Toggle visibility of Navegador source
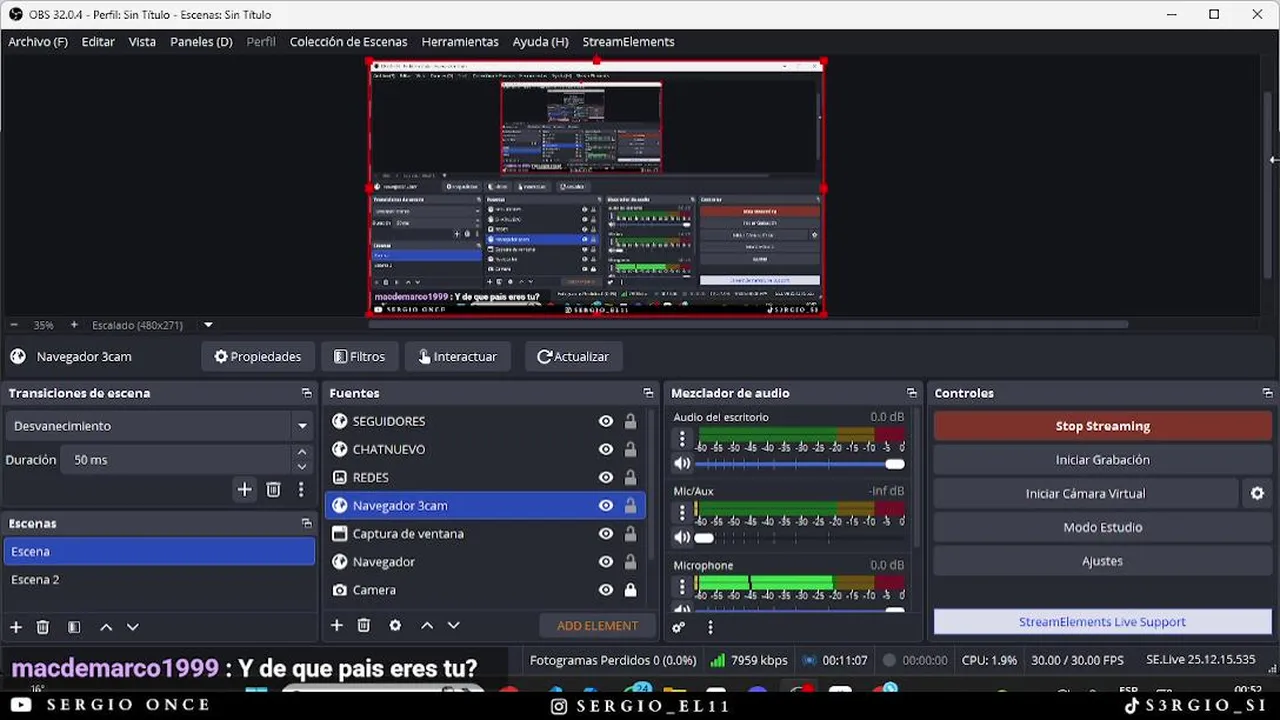The image size is (1280, 720). [x=606, y=562]
